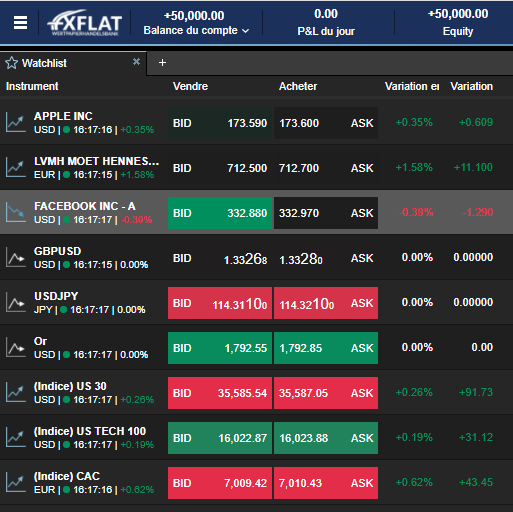513x512 pixels.
Task: Open chart icon for LVMH MOET HENNES
Action: (x=16, y=168)
